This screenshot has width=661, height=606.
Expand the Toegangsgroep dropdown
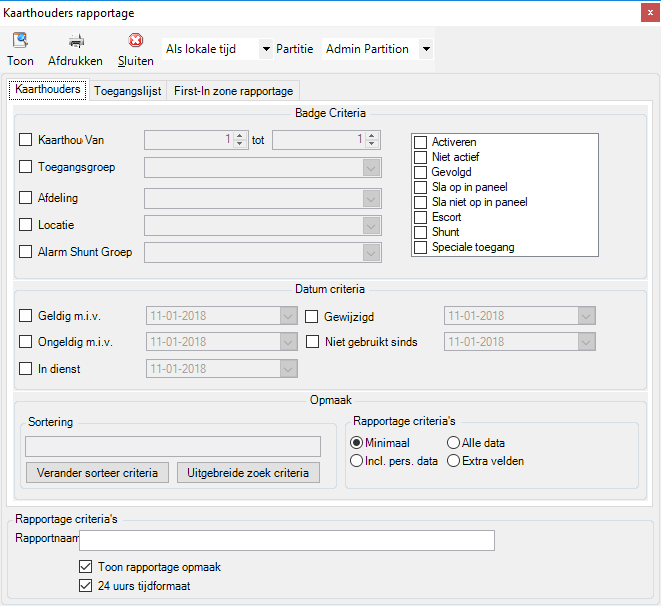(371, 168)
